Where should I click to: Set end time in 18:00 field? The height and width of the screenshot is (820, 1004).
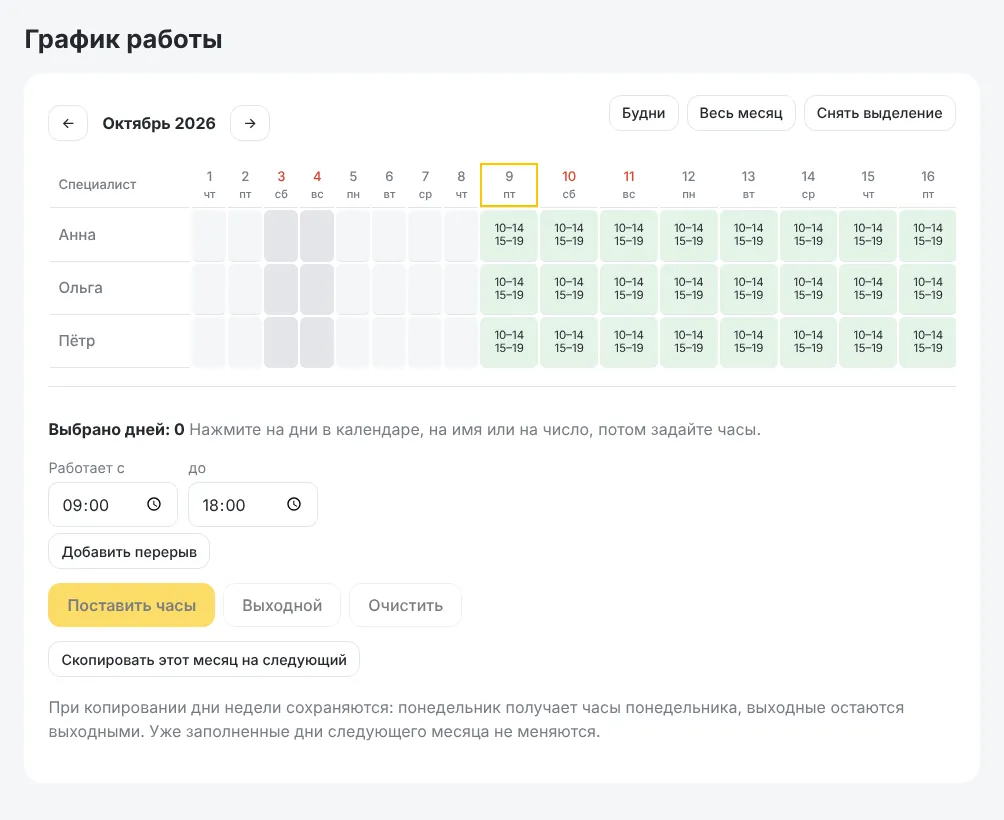pyautogui.click(x=252, y=504)
